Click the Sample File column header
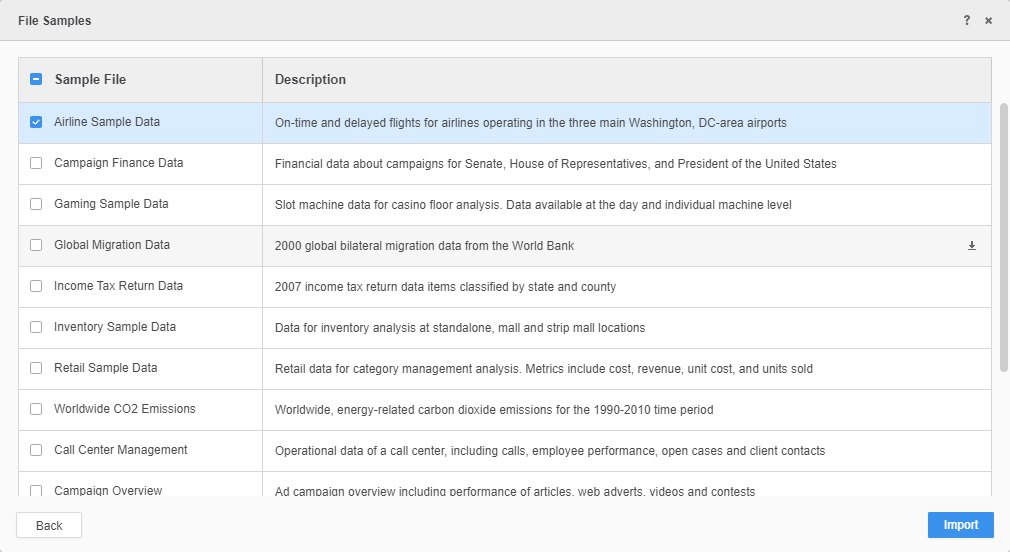Screen dimensions: 1010x552 pos(90,79)
